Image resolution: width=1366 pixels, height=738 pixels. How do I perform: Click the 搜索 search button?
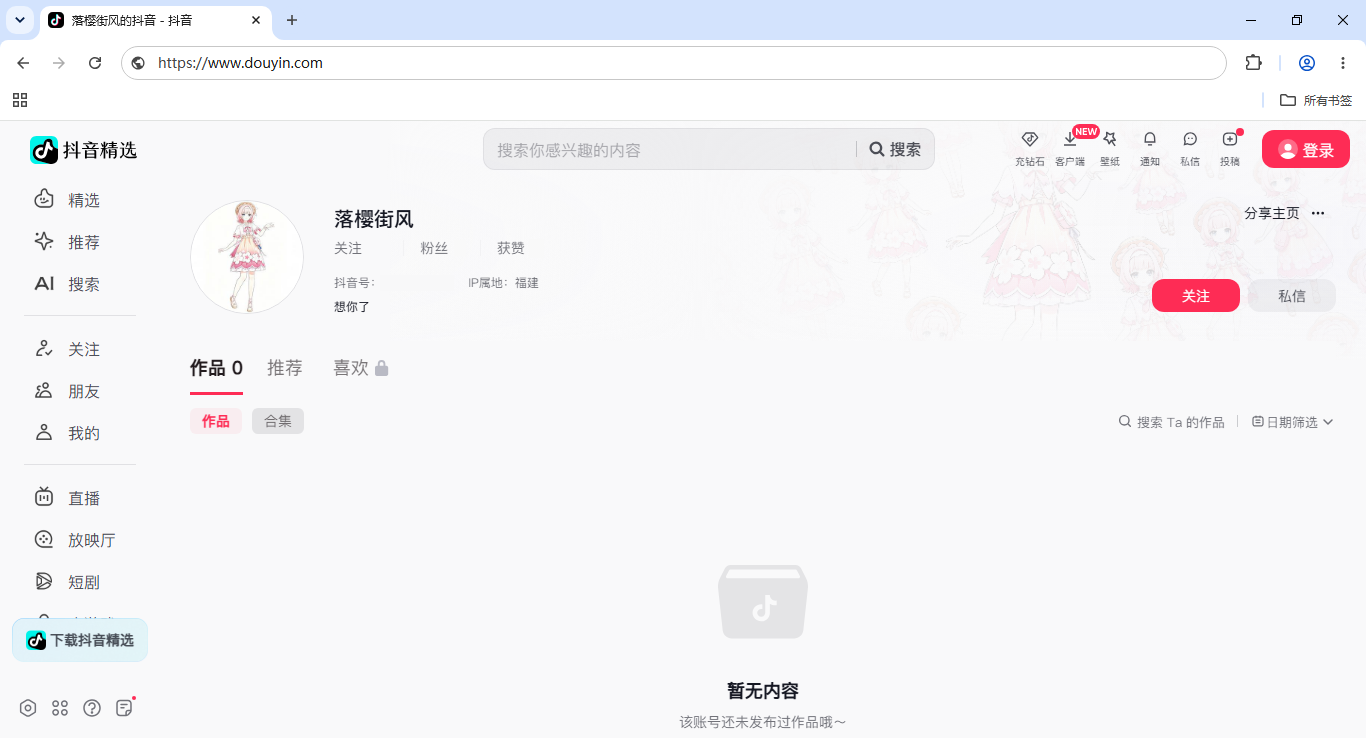coord(895,149)
